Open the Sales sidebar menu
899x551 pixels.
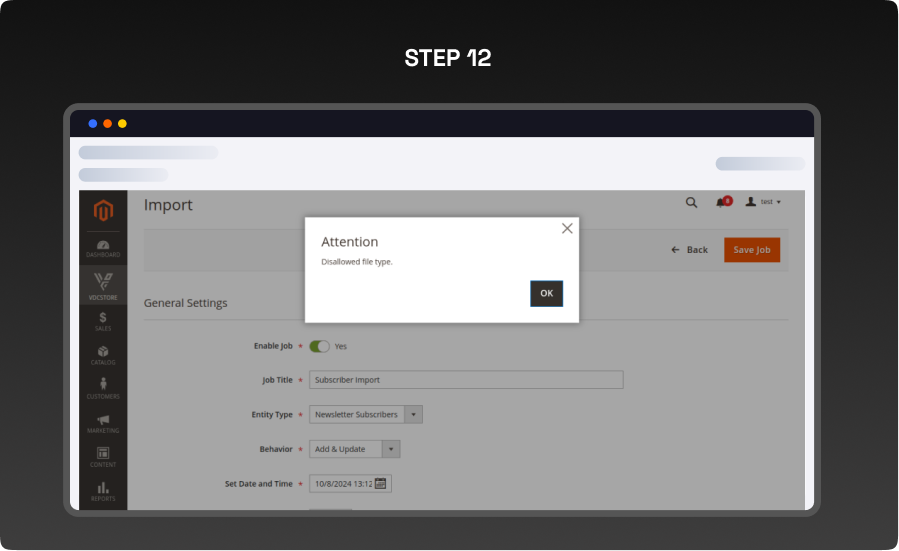tap(103, 321)
